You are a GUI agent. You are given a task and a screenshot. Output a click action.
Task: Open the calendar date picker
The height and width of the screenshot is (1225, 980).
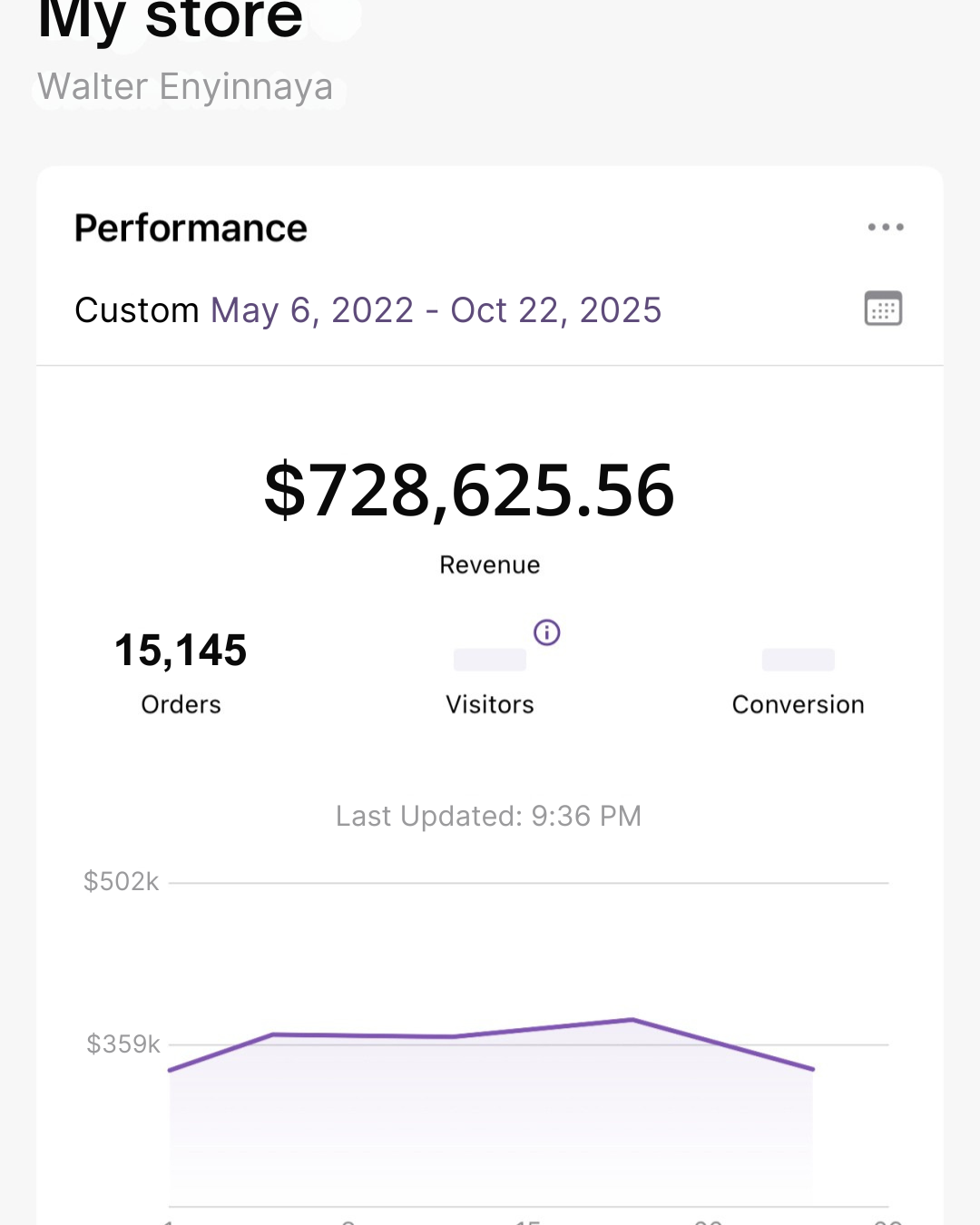point(883,309)
